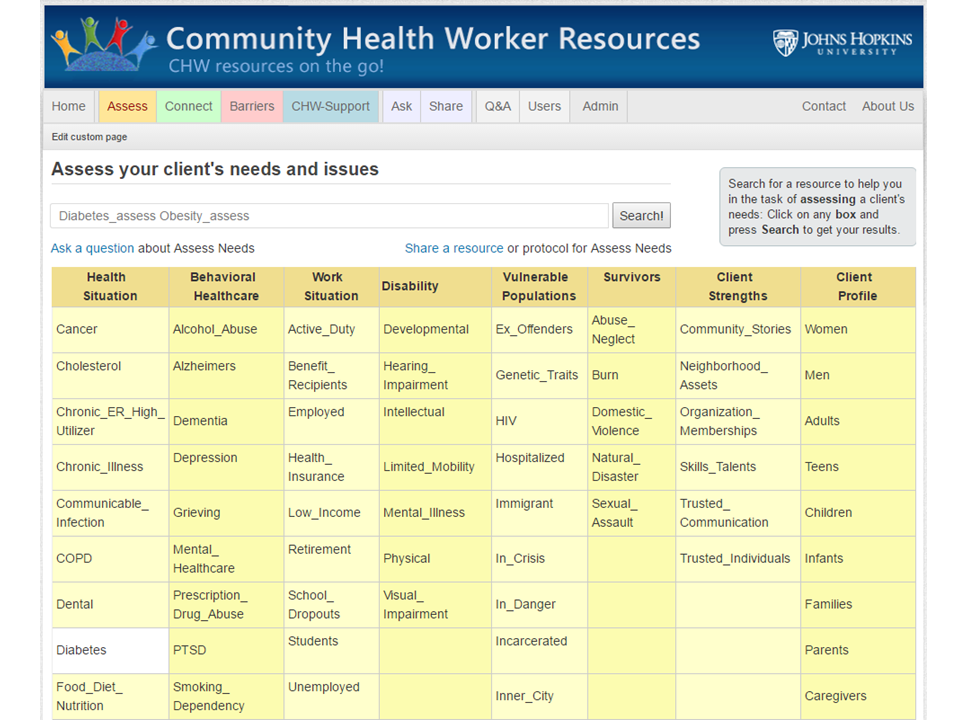
Task: Select the Domestic_Violence box
Action: (630, 421)
